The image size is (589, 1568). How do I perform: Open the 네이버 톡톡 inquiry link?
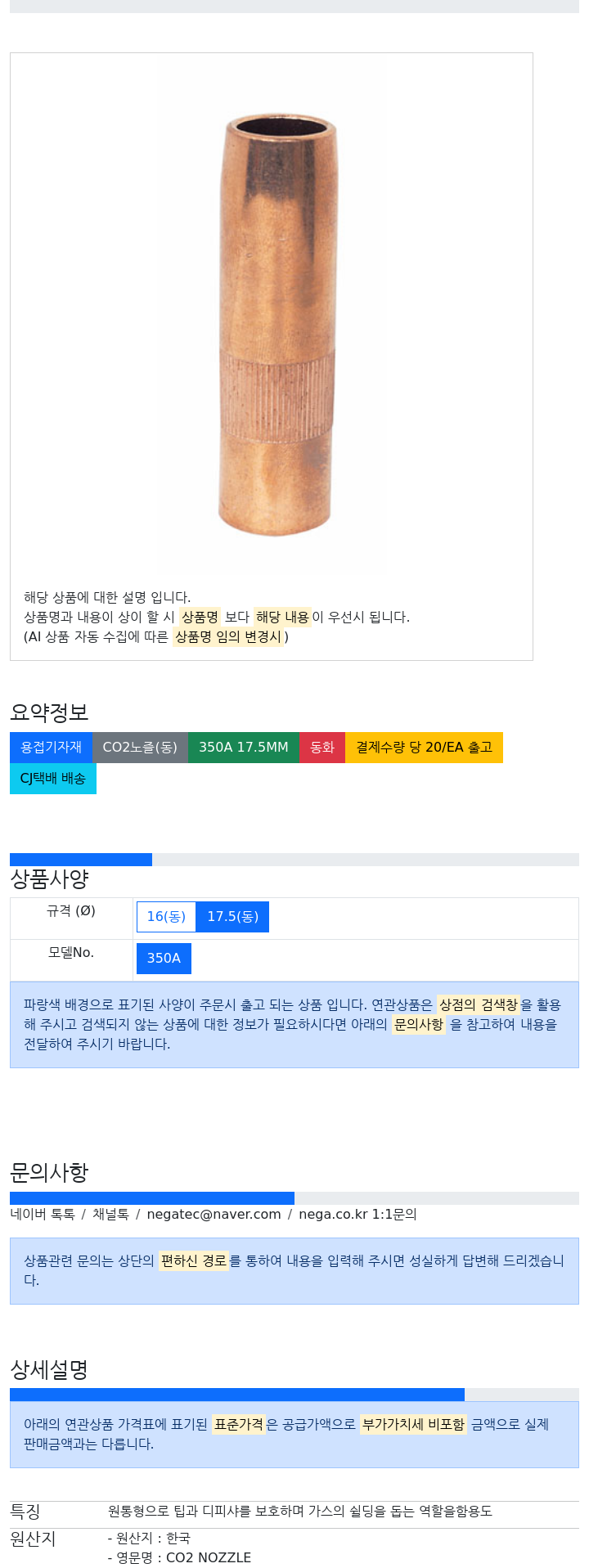[x=43, y=1214]
